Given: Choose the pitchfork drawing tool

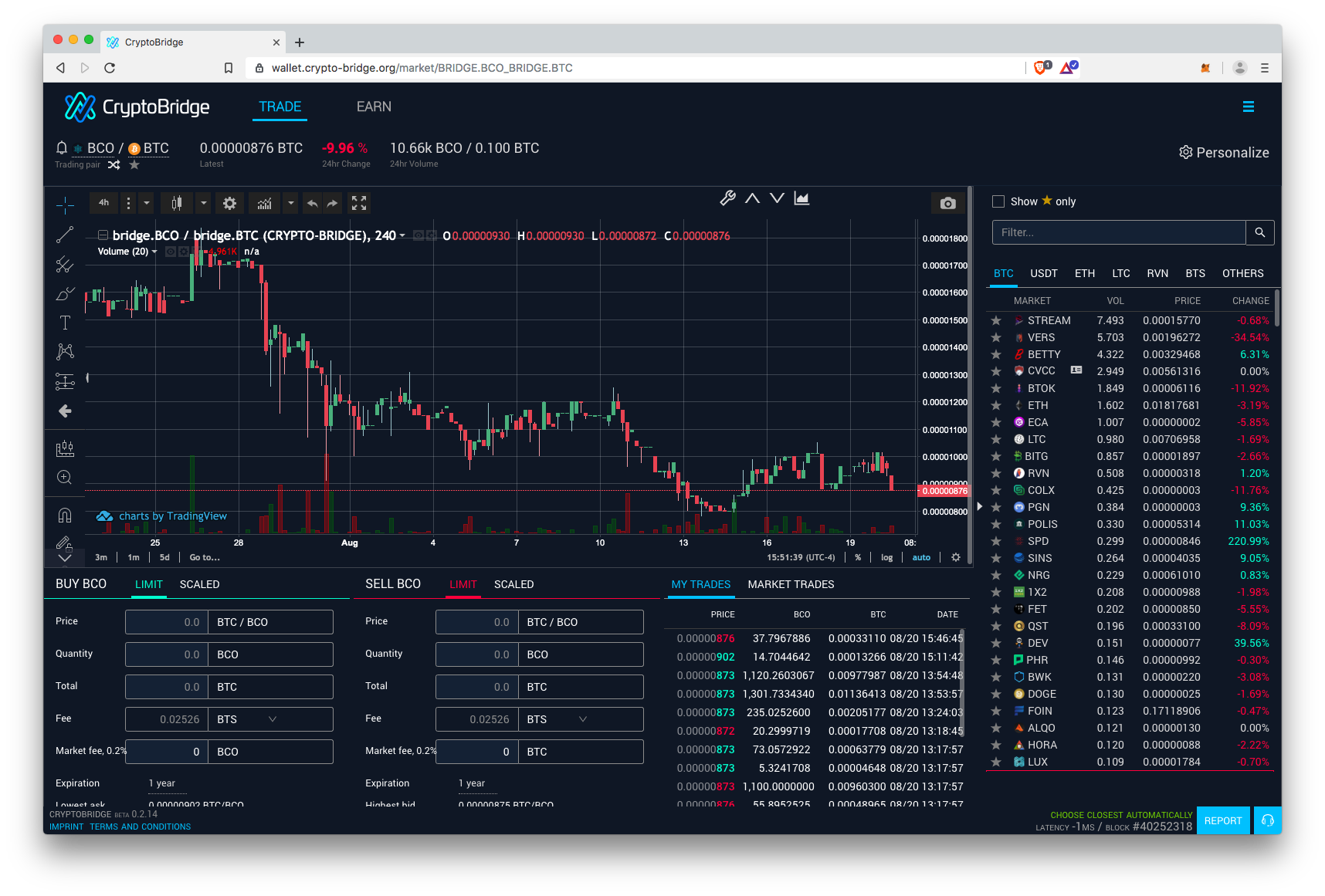Looking at the screenshot, I should pyautogui.click(x=65, y=265).
